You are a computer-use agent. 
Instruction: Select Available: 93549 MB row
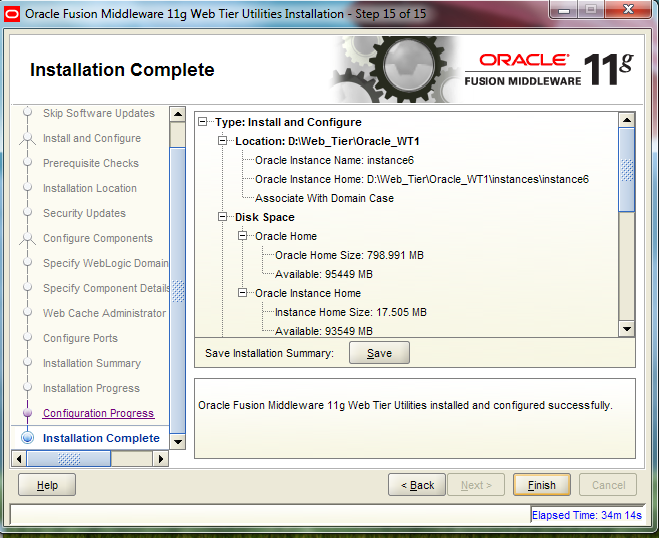coord(324,331)
